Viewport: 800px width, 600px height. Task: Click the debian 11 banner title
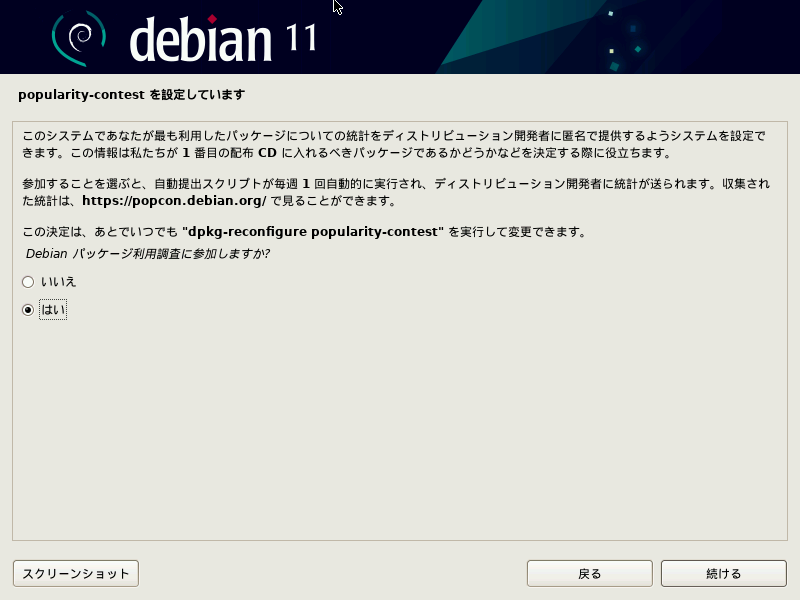click(223, 39)
